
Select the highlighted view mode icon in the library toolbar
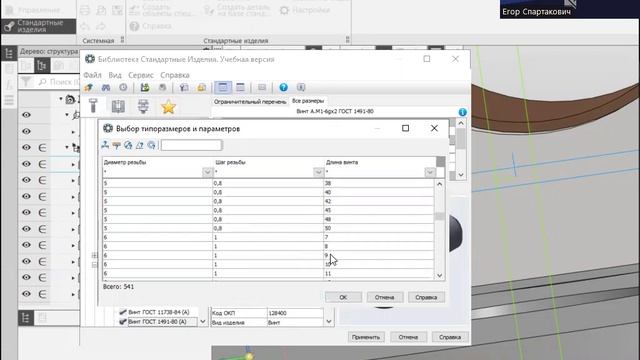[223, 87]
